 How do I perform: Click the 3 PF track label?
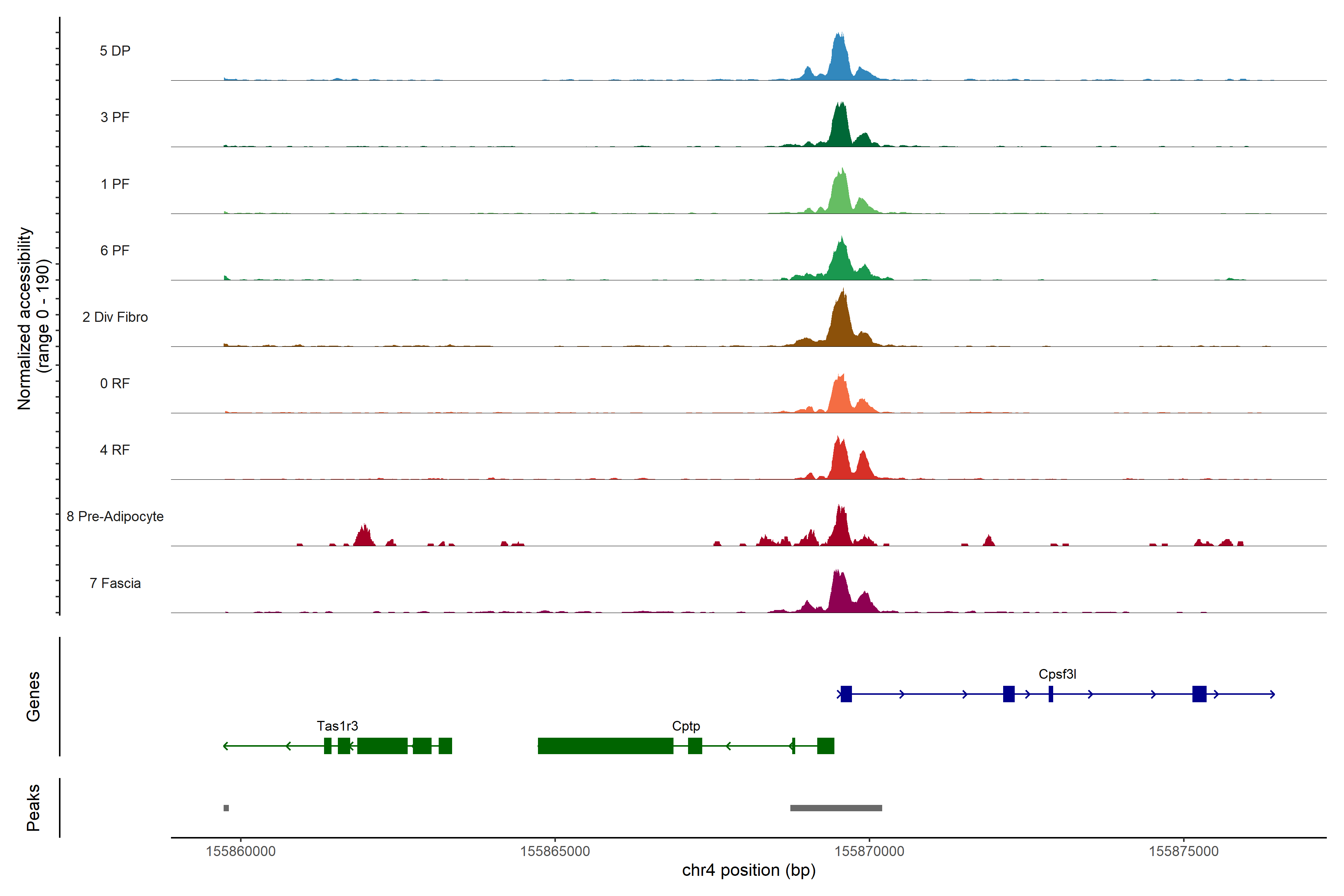pos(115,117)
